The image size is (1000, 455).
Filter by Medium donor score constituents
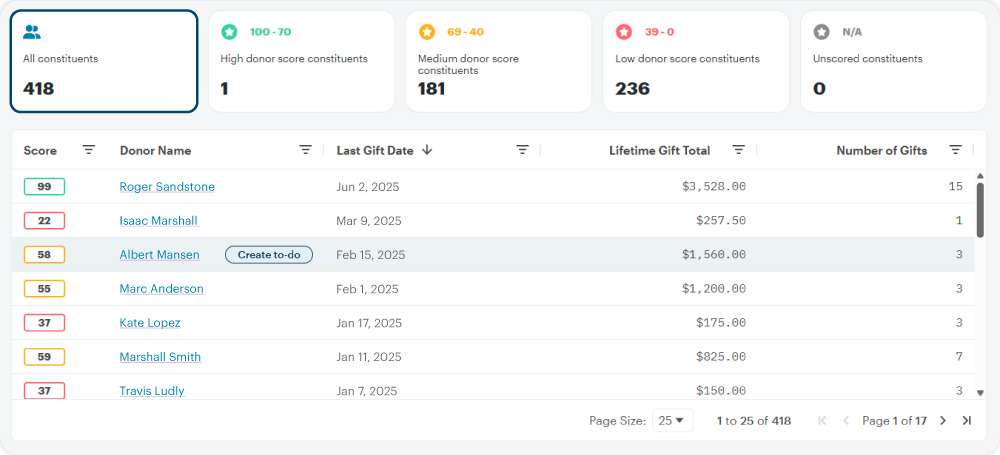click(x=498, y=62)
